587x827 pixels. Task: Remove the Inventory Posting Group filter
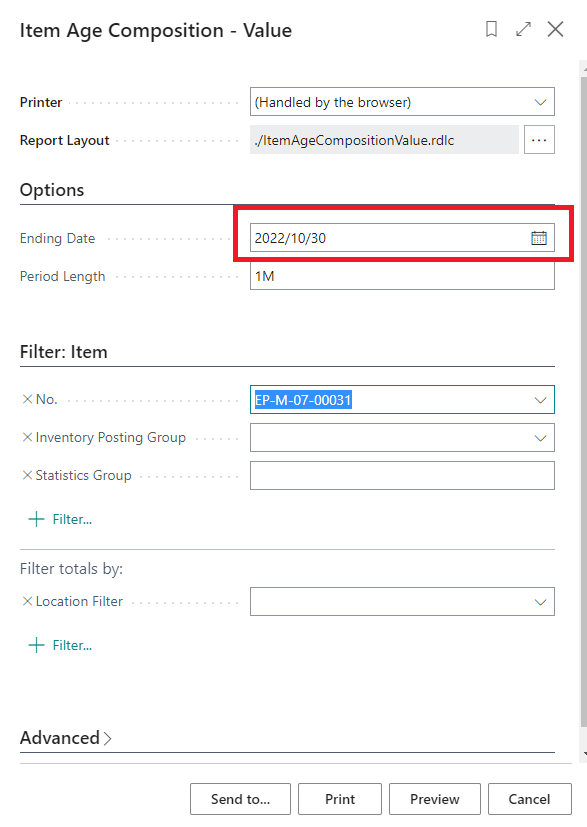(26, 437)
